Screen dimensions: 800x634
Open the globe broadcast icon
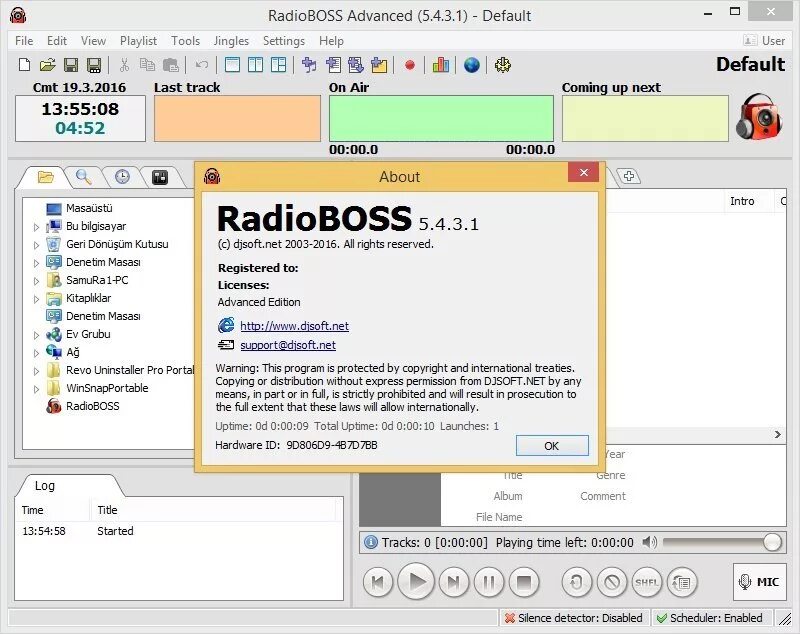(471, 65)
